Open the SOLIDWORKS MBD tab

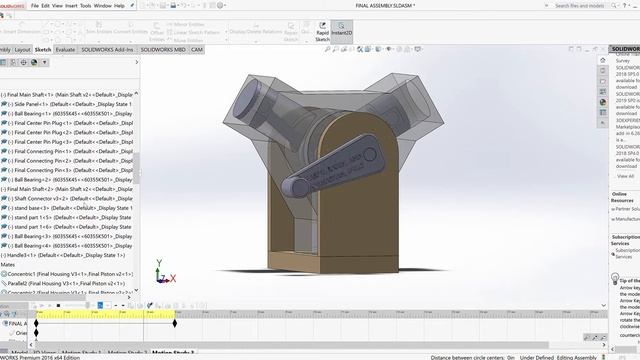click(x=163, y=50)
